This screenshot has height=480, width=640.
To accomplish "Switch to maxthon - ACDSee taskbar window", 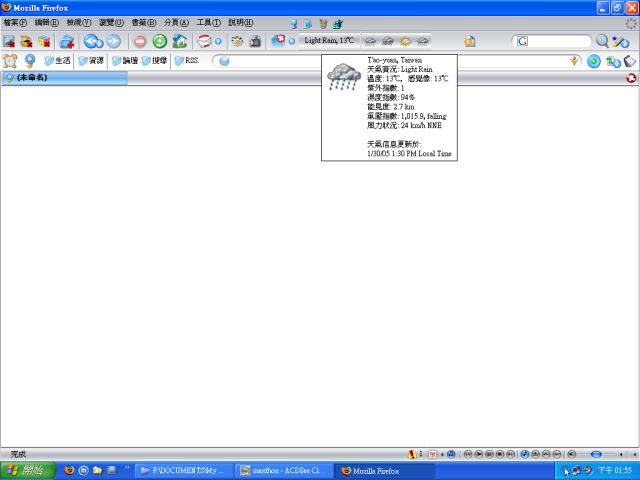I will click(x=283, y=471).
